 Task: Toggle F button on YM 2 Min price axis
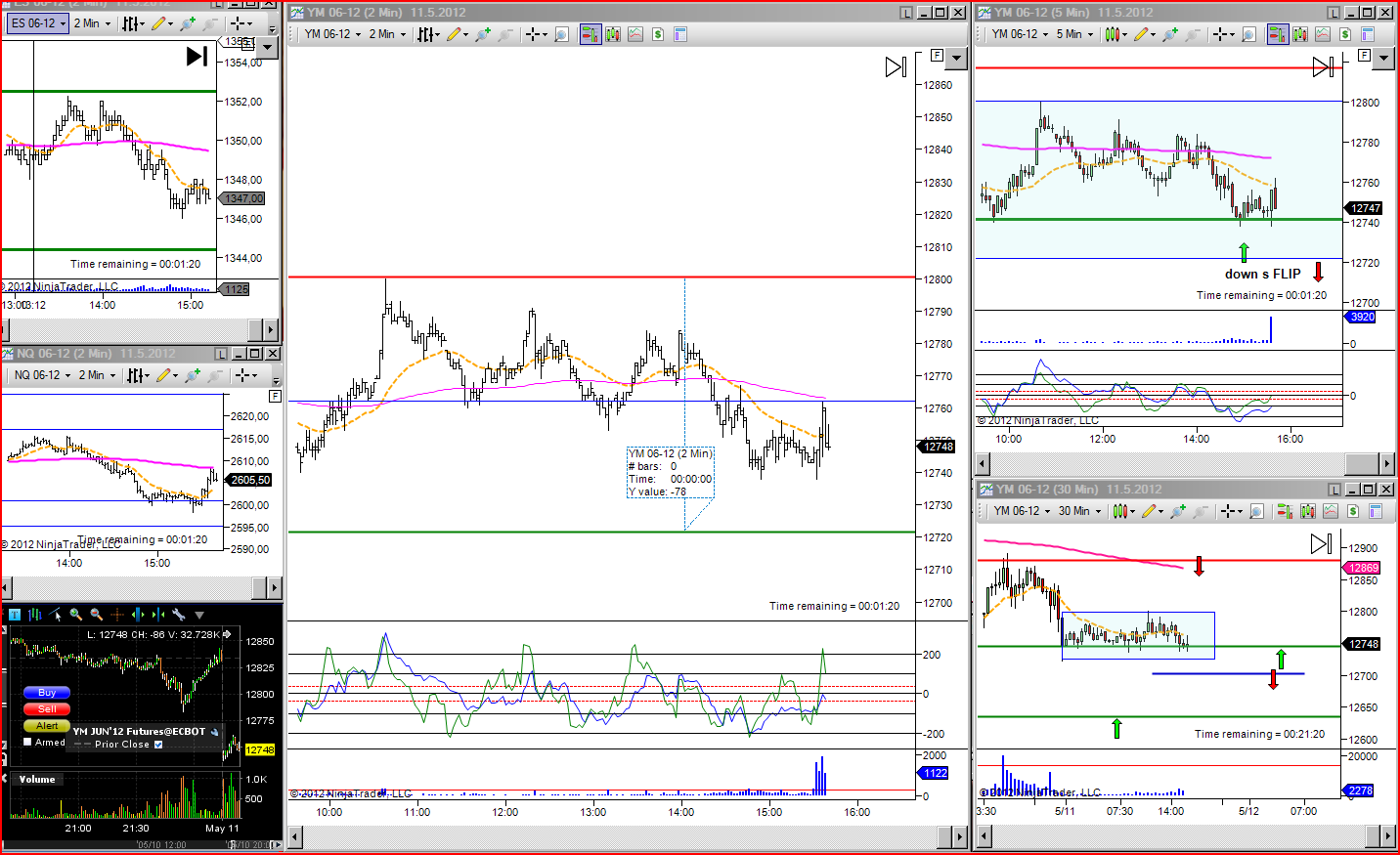[x=937, y=56]
